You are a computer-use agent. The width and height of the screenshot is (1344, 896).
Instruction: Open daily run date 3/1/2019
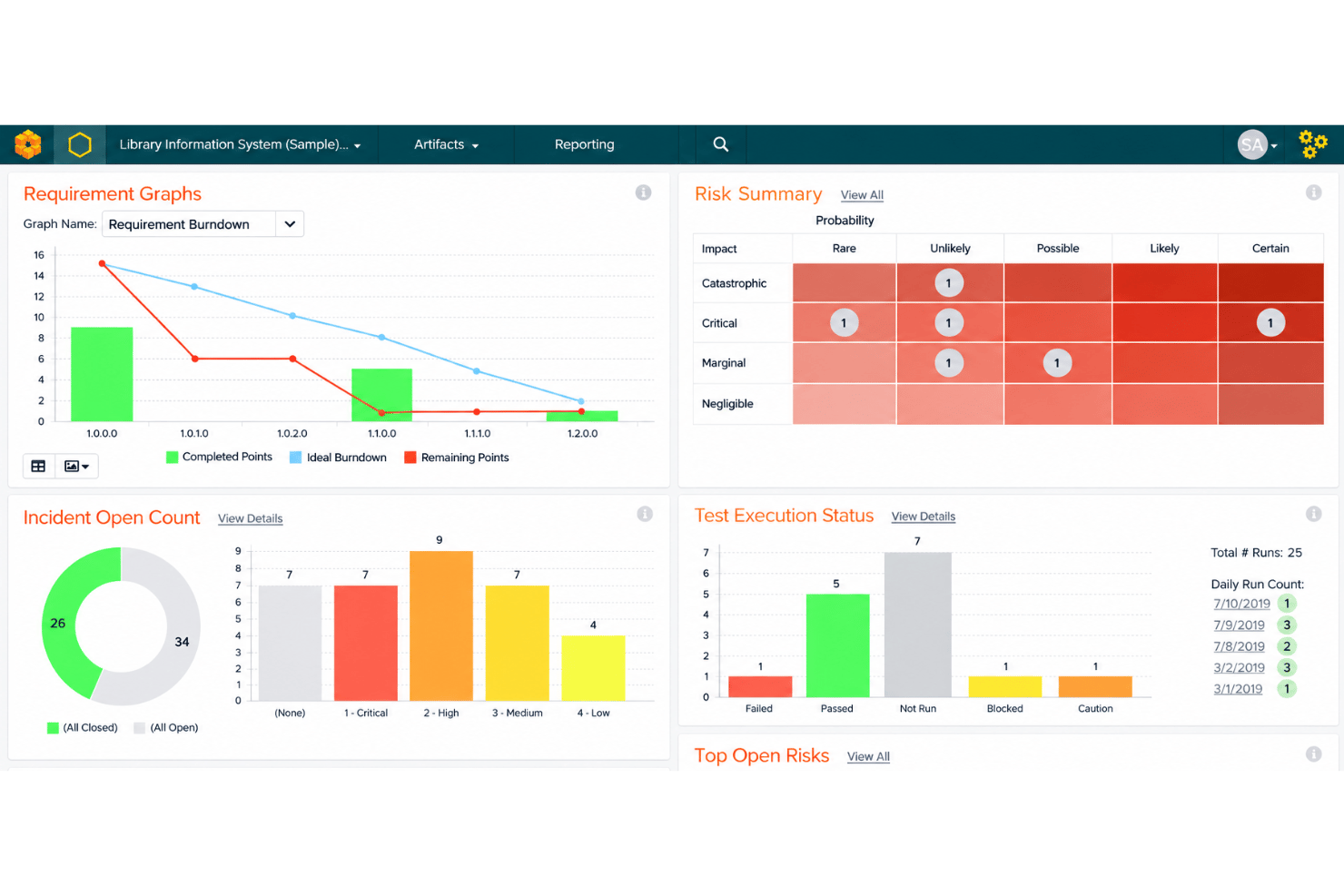1238,688
